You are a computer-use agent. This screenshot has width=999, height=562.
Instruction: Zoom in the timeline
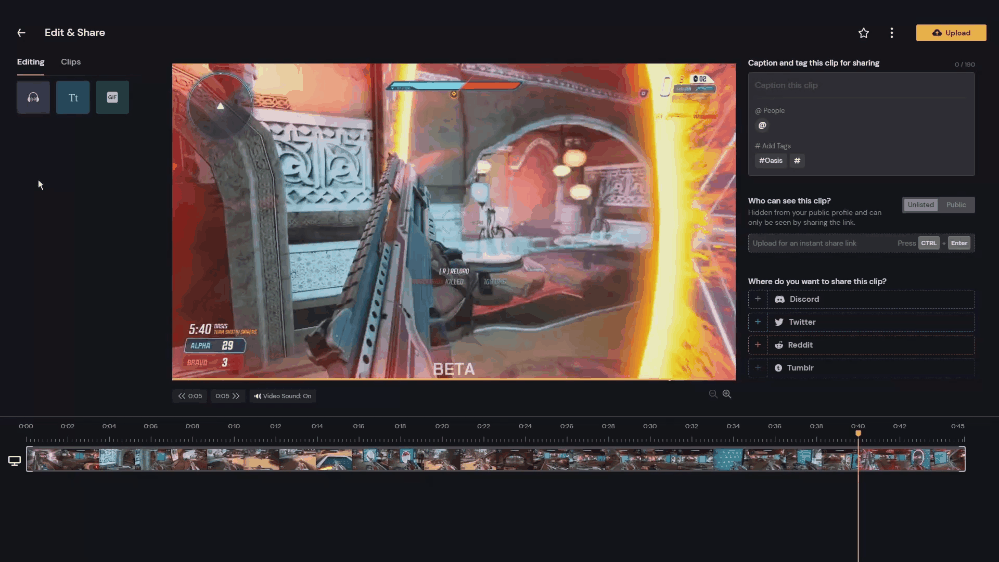tap(727, 394)
